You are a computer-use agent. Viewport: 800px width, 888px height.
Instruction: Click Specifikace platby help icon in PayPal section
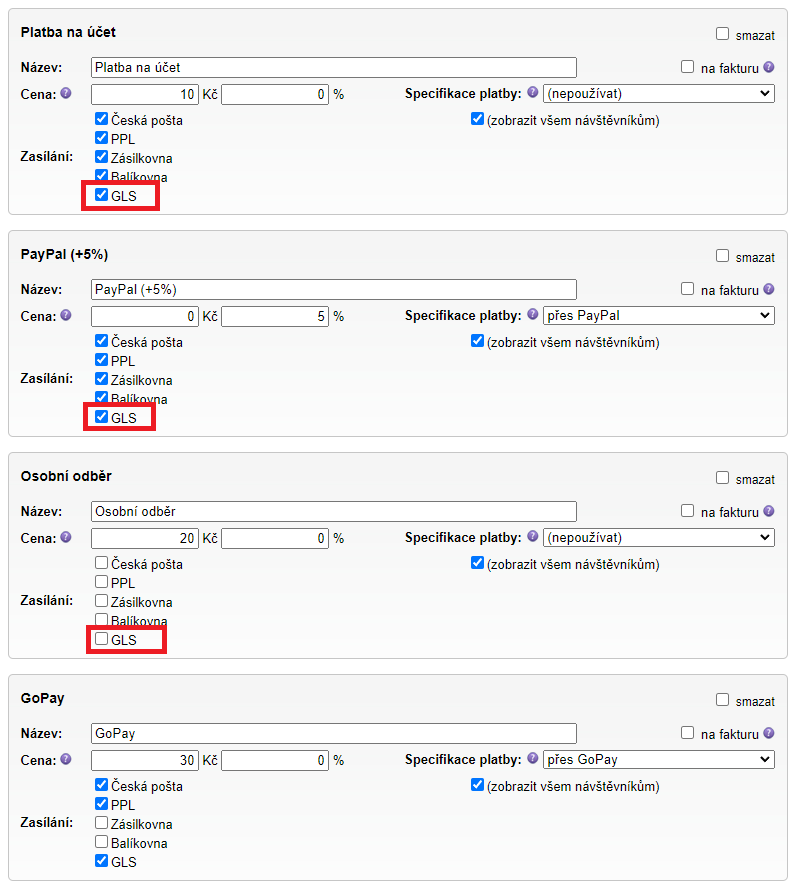point(532,315)
